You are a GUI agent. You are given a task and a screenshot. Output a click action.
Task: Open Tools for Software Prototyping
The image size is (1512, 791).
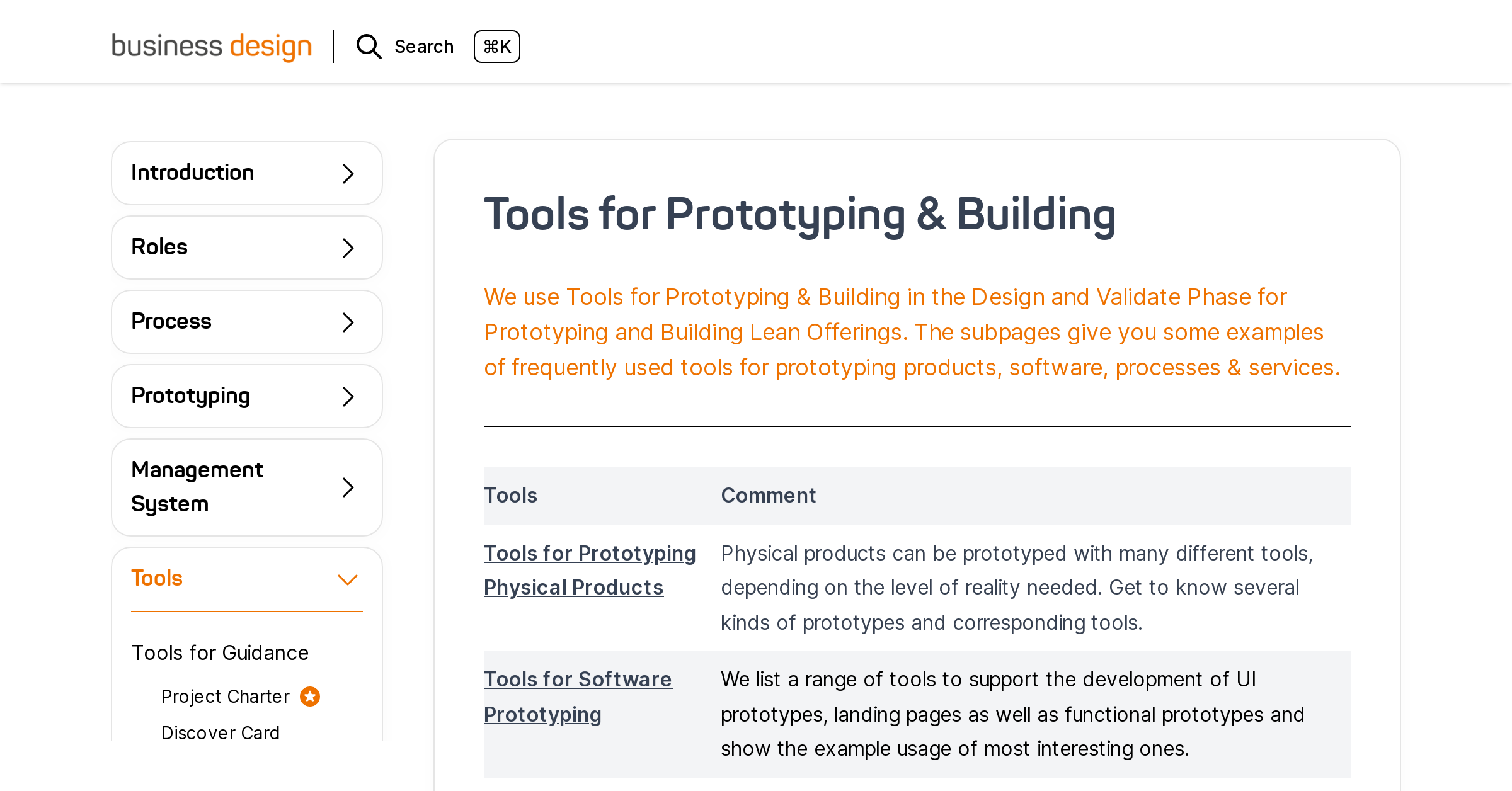click(x=578, y=696)
